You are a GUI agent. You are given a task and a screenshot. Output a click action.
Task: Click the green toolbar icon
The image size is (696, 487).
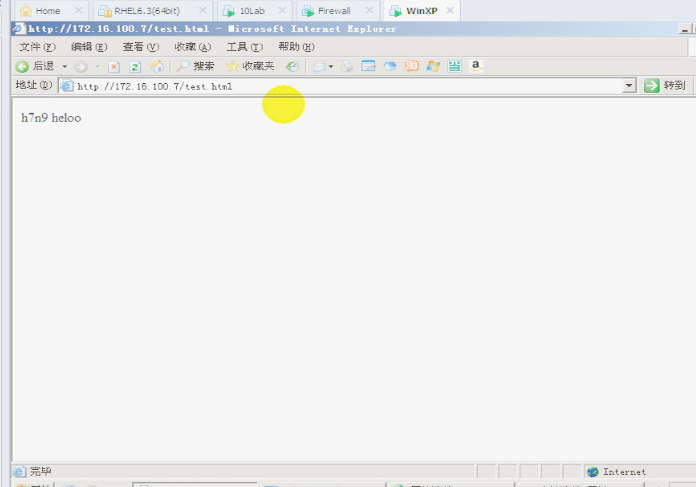click(454, 66)
